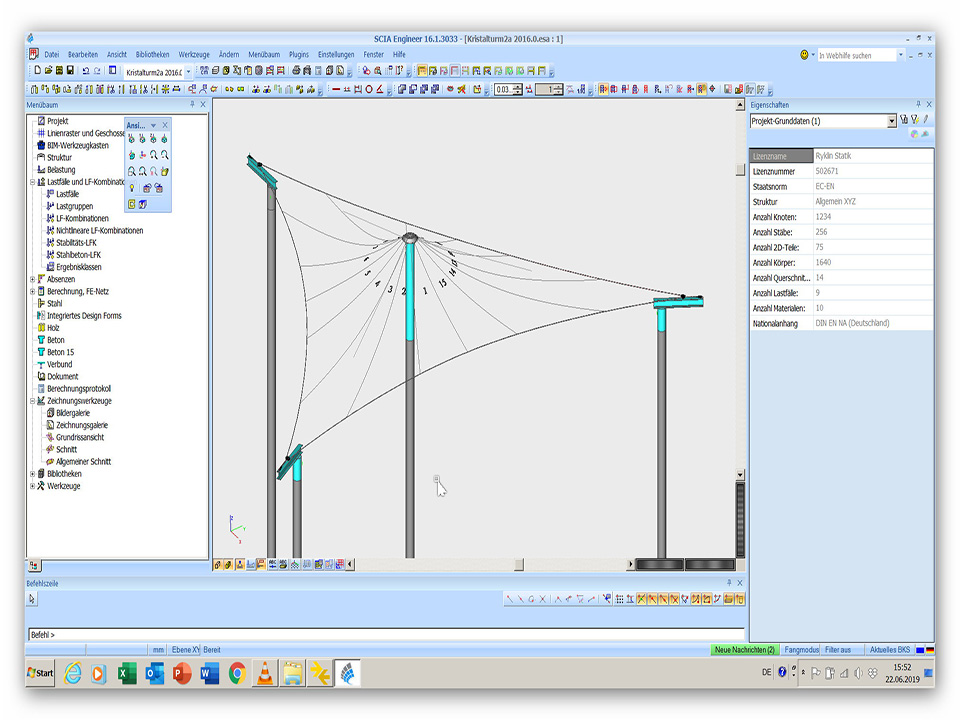This screenshot has width=960, height=720.
Task: Open the Einstellungen menu
Action: coord(336,54)
